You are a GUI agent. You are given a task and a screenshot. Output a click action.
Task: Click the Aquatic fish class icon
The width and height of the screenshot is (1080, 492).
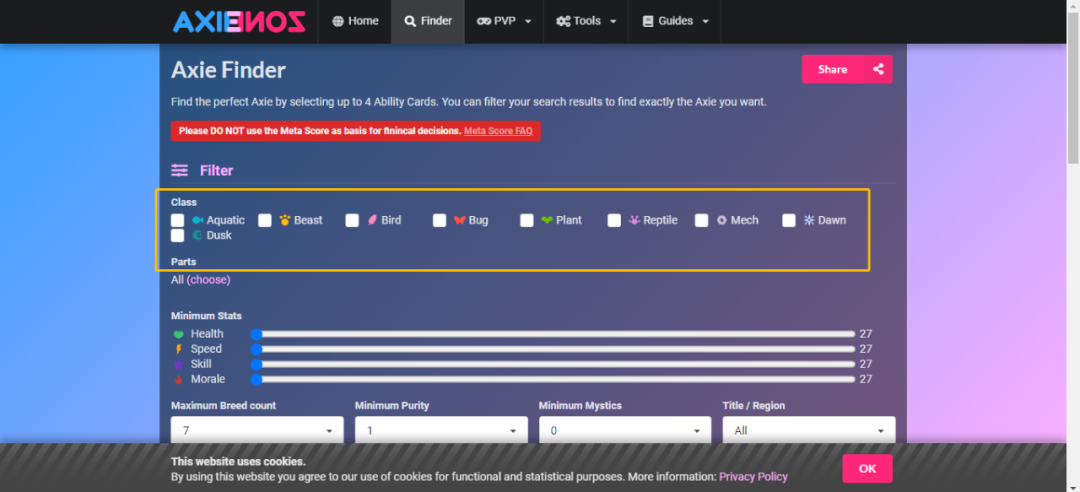(x=198, y=220)
